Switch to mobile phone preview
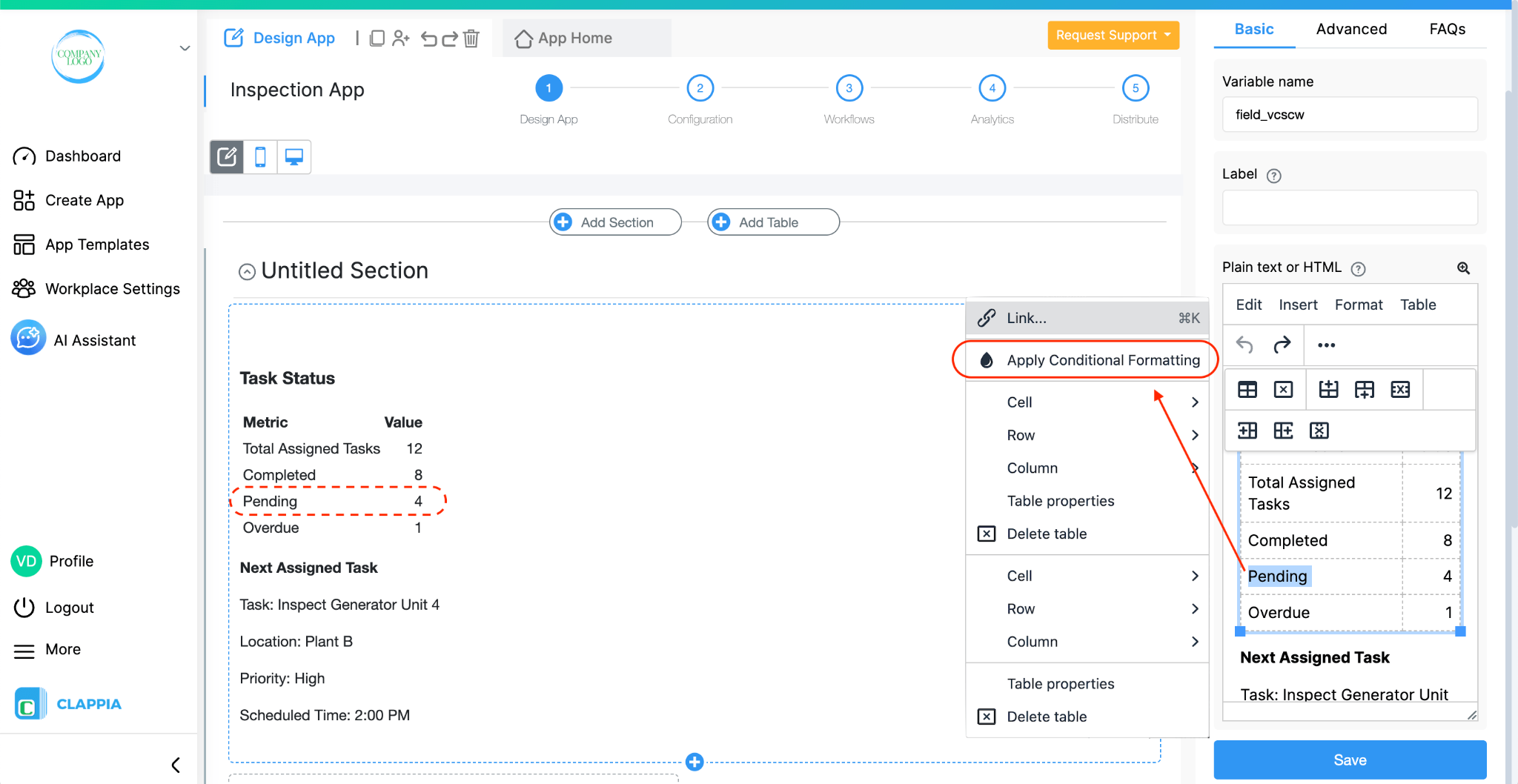 (x=260, y=157)
